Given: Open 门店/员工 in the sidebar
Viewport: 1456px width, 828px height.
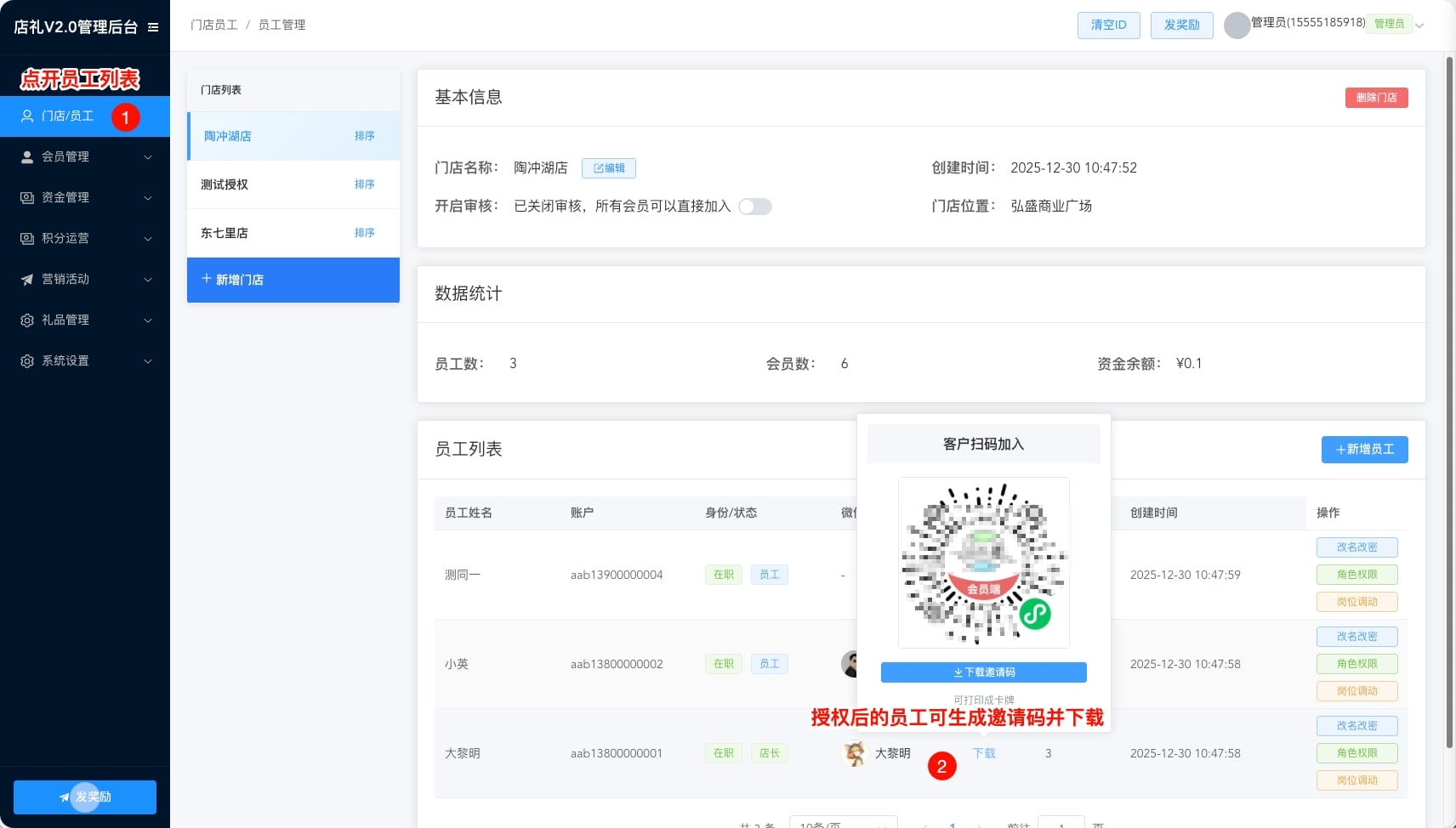Looking at the screenshot, I should click(x=68, y=116).
